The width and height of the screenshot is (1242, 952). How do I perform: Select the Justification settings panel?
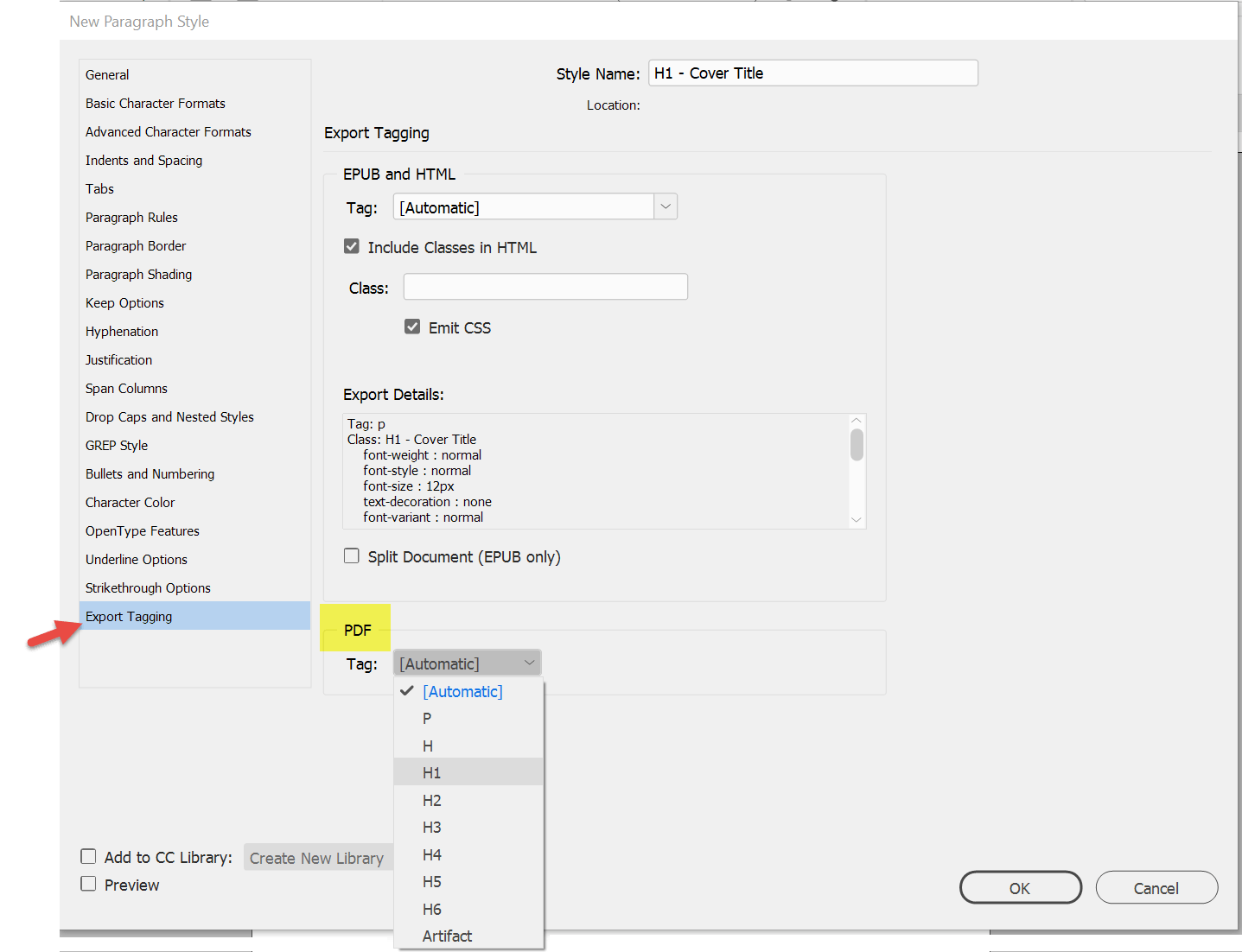(x=118, y=359)
